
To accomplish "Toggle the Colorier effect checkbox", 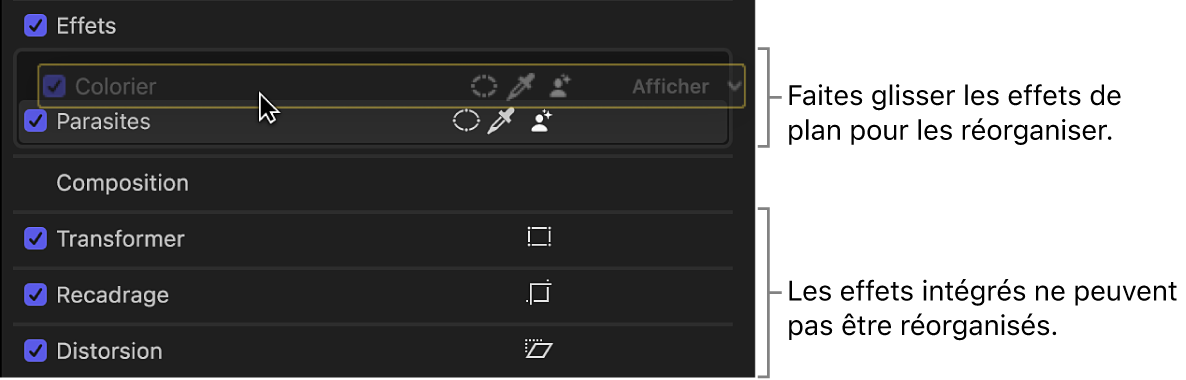I will [54, 86].
